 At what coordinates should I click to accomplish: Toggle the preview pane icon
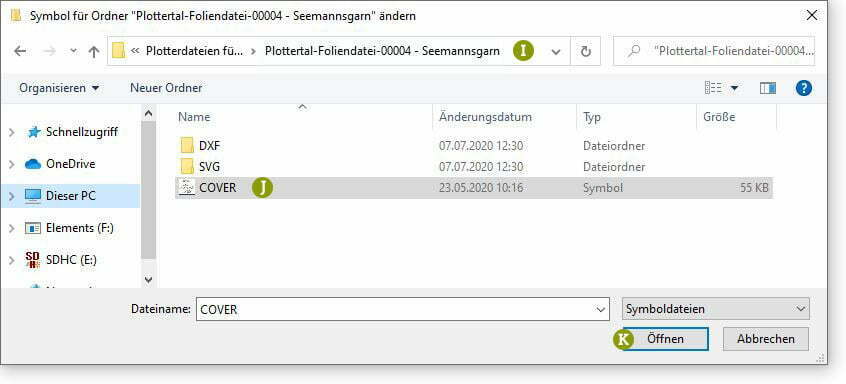[x=768, y=88]
